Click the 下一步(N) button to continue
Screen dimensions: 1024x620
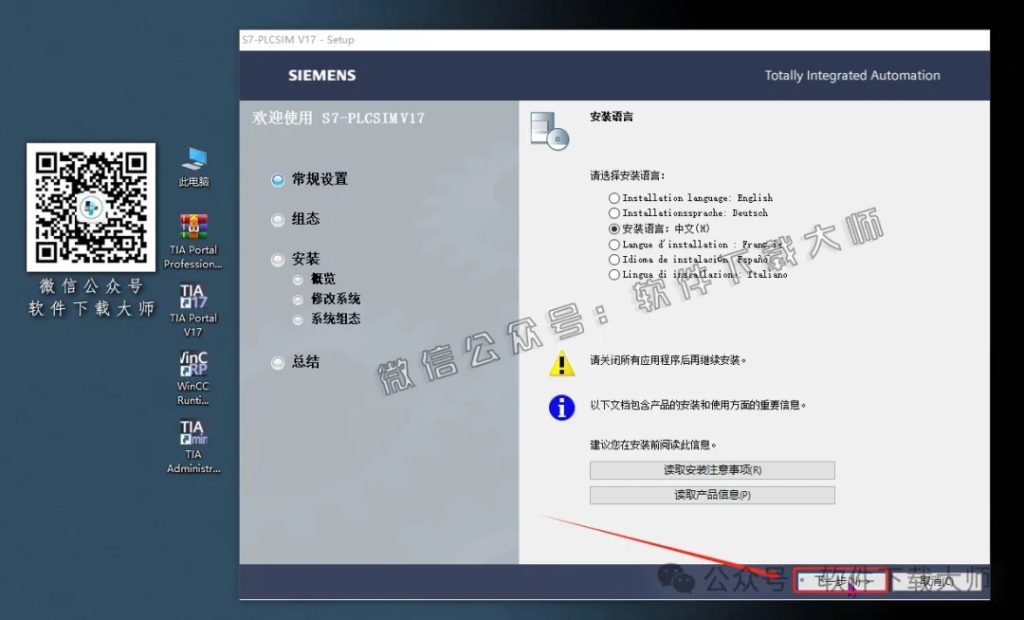click(840, 582)
